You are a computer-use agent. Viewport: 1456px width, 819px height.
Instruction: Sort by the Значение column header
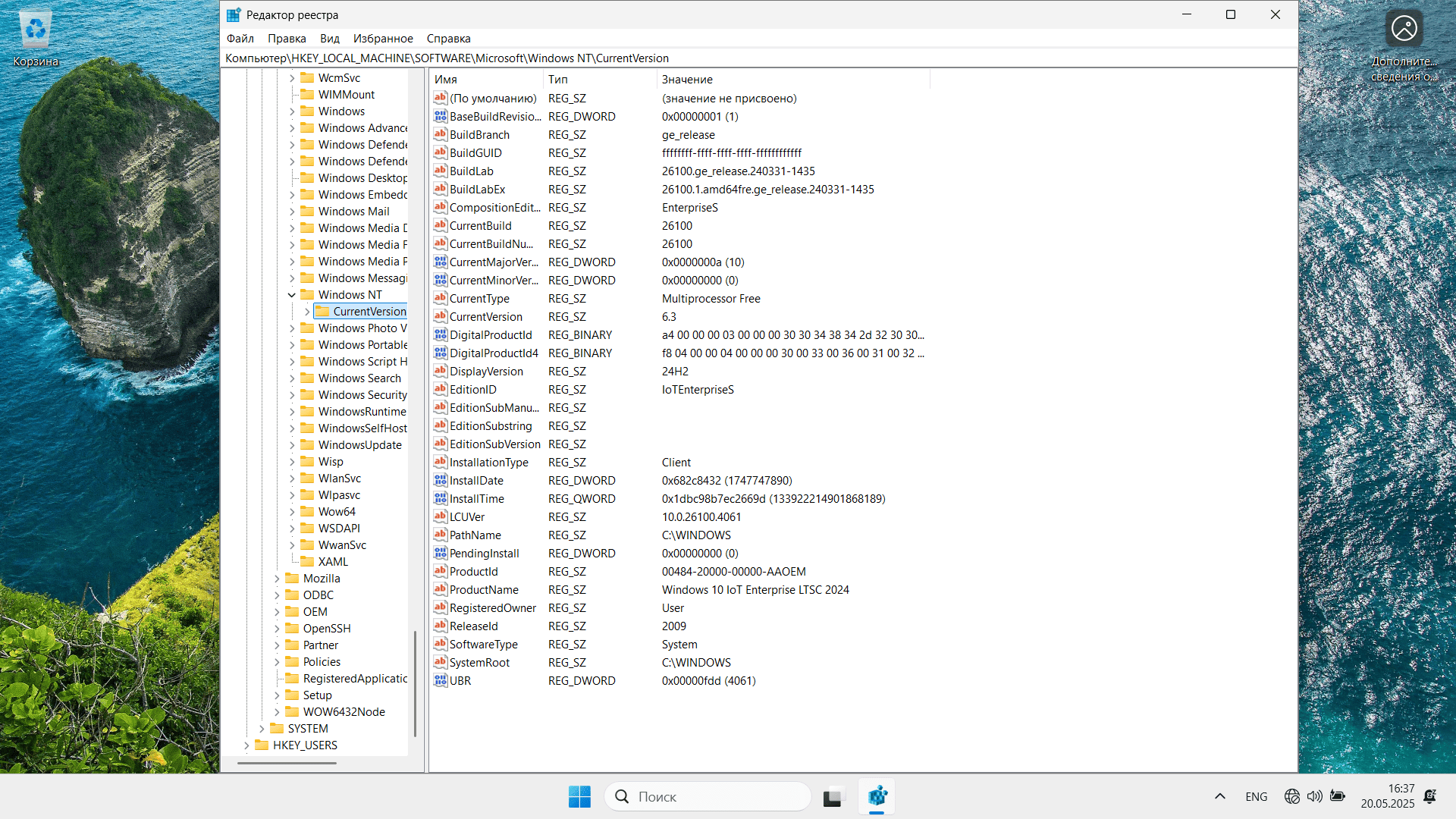(x=793, y=79)
